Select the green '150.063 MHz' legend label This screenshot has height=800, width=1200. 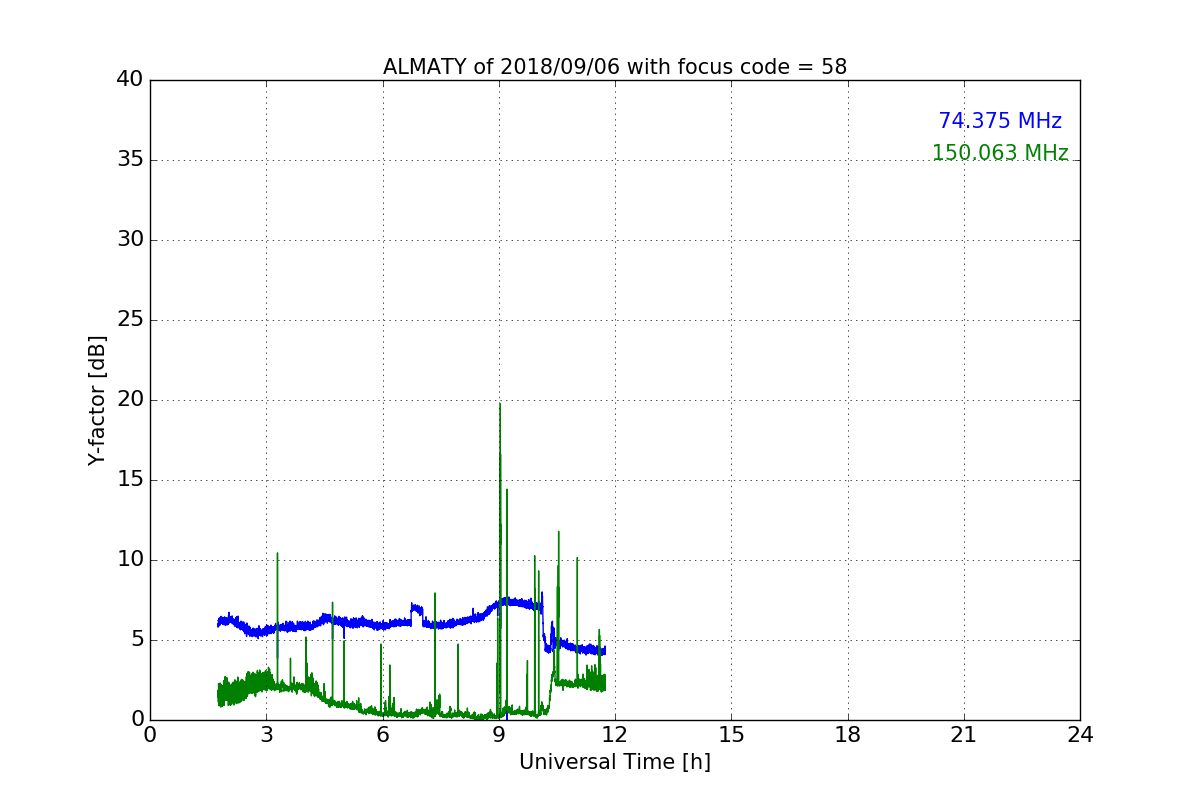pos(1000,153)
